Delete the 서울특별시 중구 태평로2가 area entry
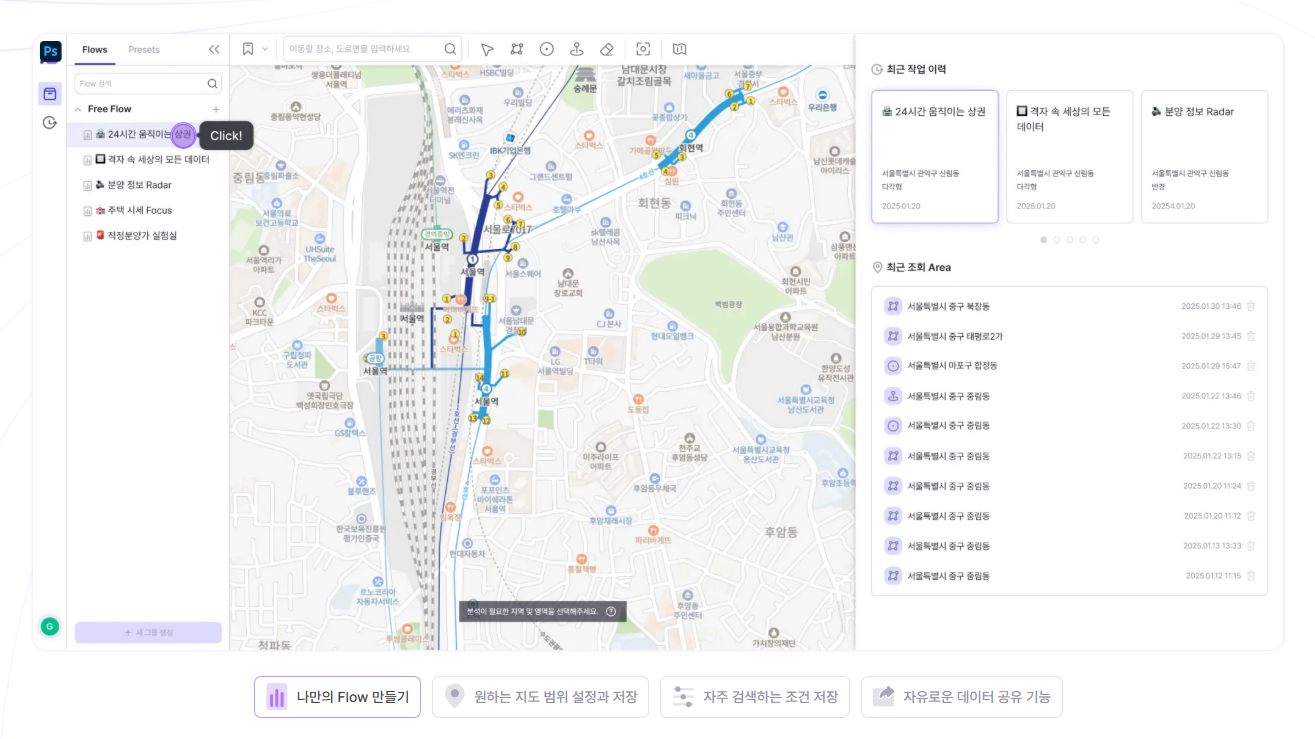This screenshot has height=739, width=1315. [x=1251, y=336]
